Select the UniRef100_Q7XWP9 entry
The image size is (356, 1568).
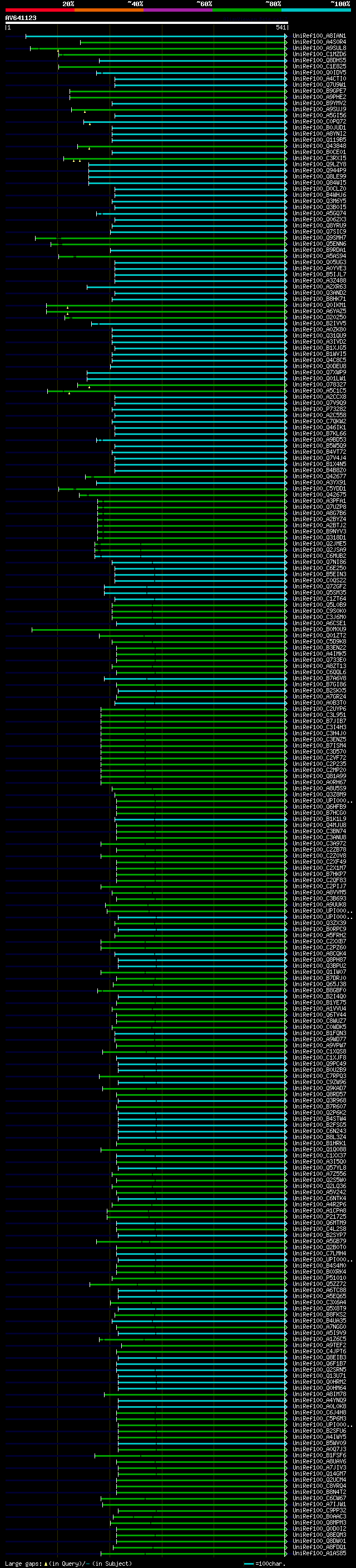(x=319, y=372)
